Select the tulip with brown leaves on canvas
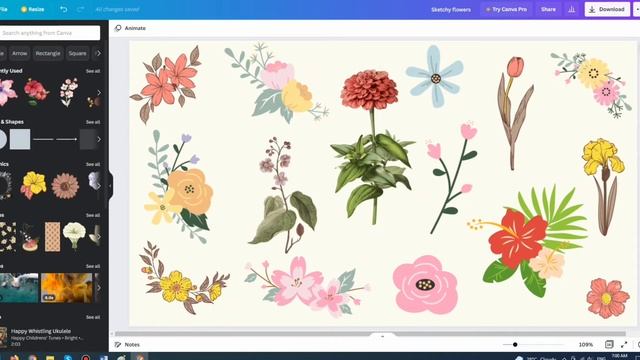 (514, 113)
